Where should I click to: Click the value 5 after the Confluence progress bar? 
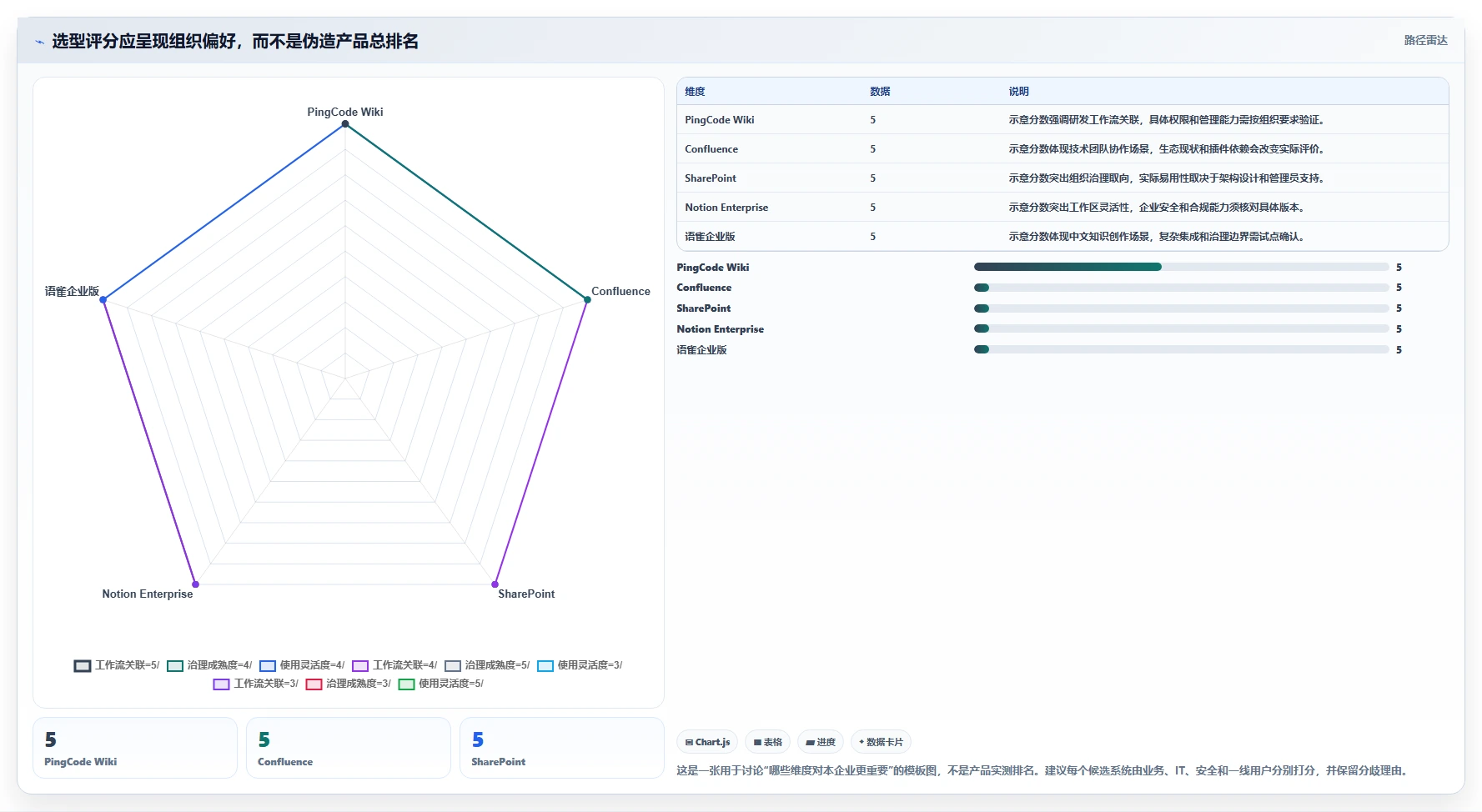tap(1399, 288)
